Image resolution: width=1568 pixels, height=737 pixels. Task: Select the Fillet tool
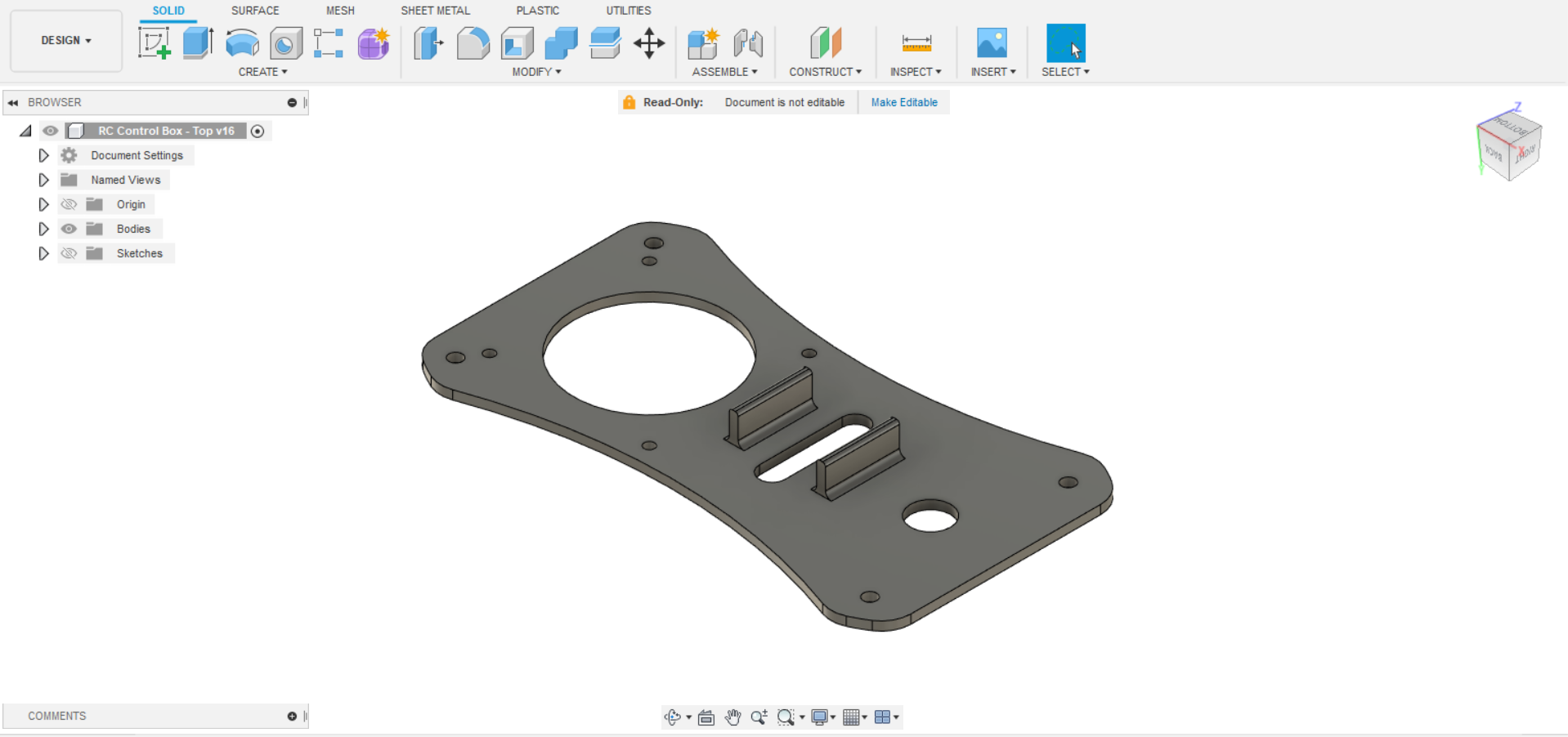pos(473,43)
